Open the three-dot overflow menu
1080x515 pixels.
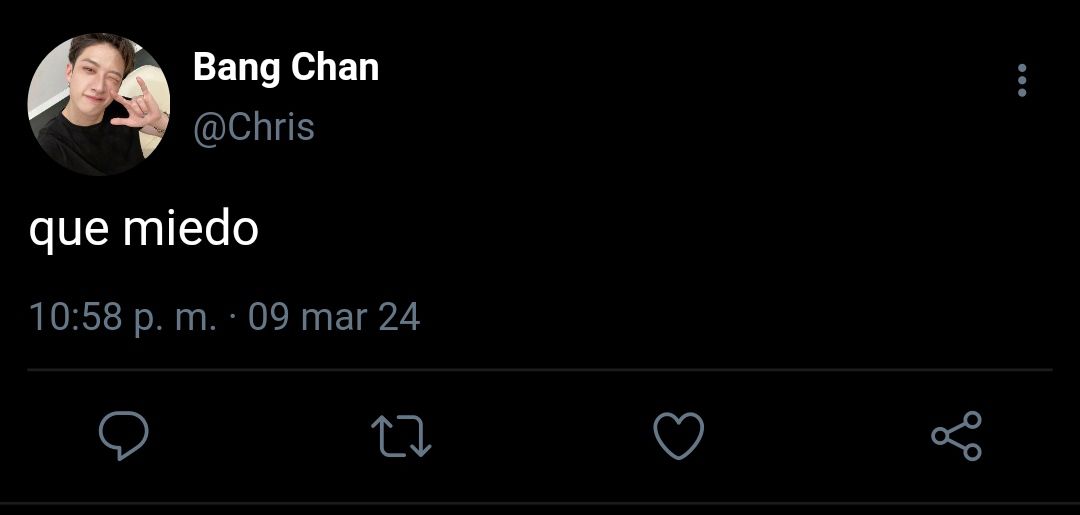1022,81
